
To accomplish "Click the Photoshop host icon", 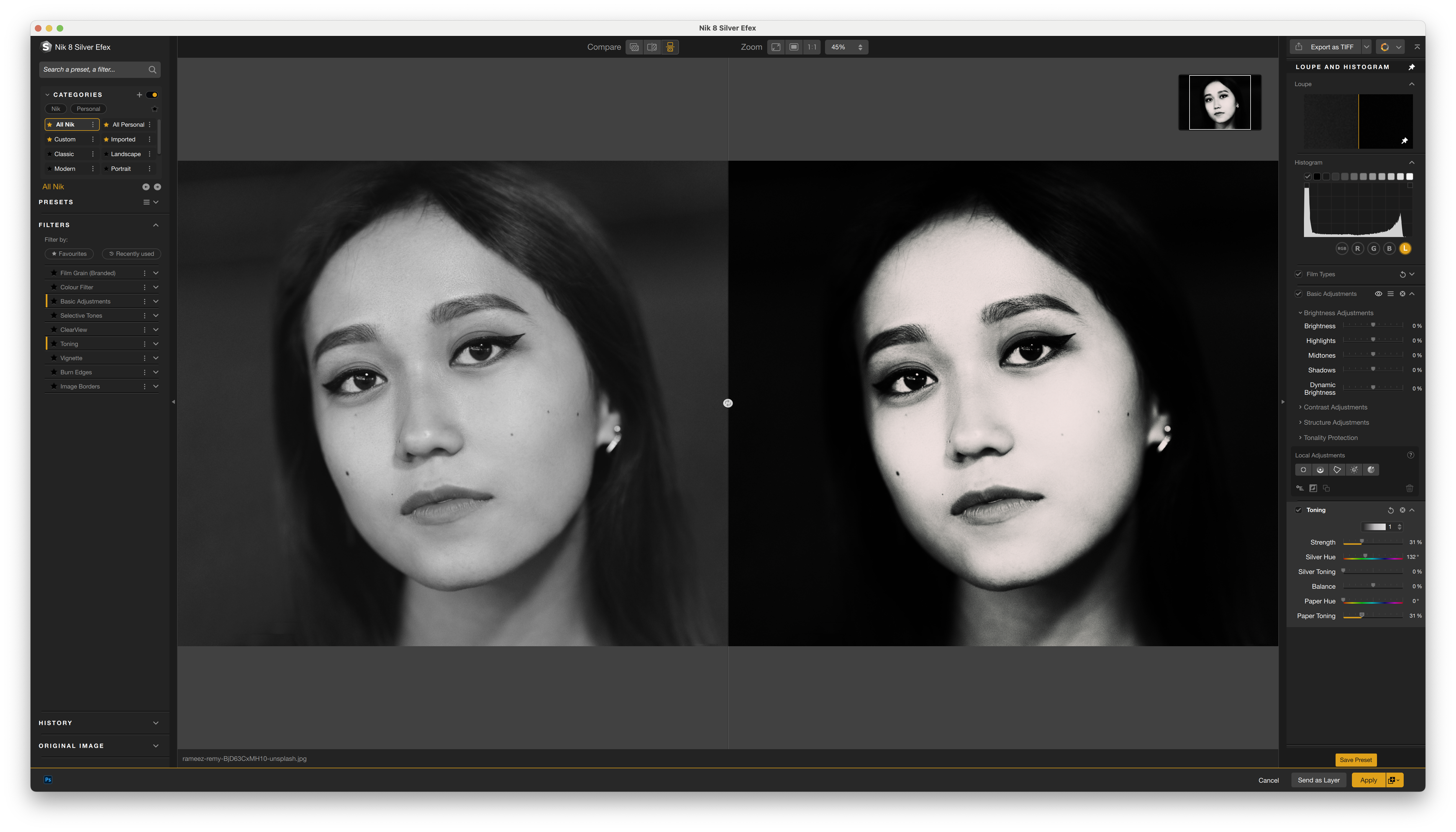I will pyautogui.click(x=48, y=780).
